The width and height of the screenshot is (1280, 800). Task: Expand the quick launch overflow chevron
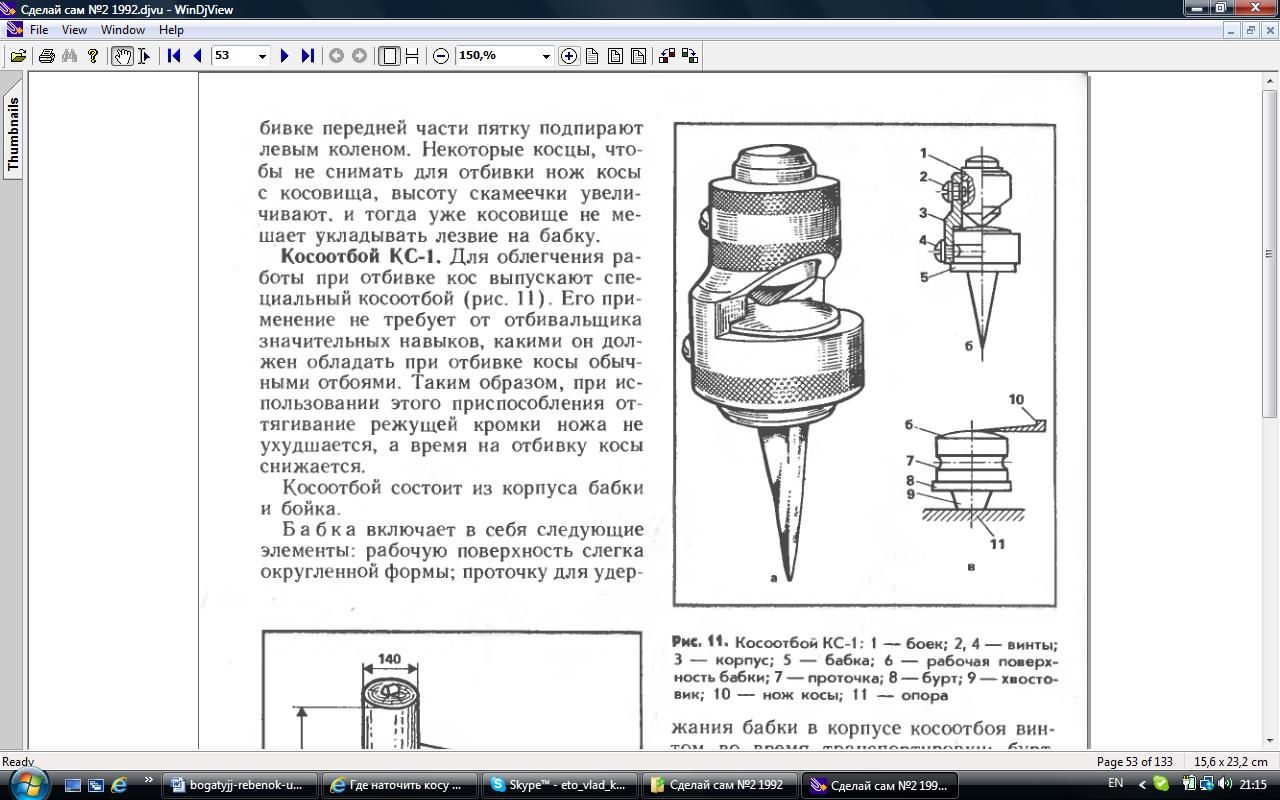pyautogui.click(x=149, y=780)
